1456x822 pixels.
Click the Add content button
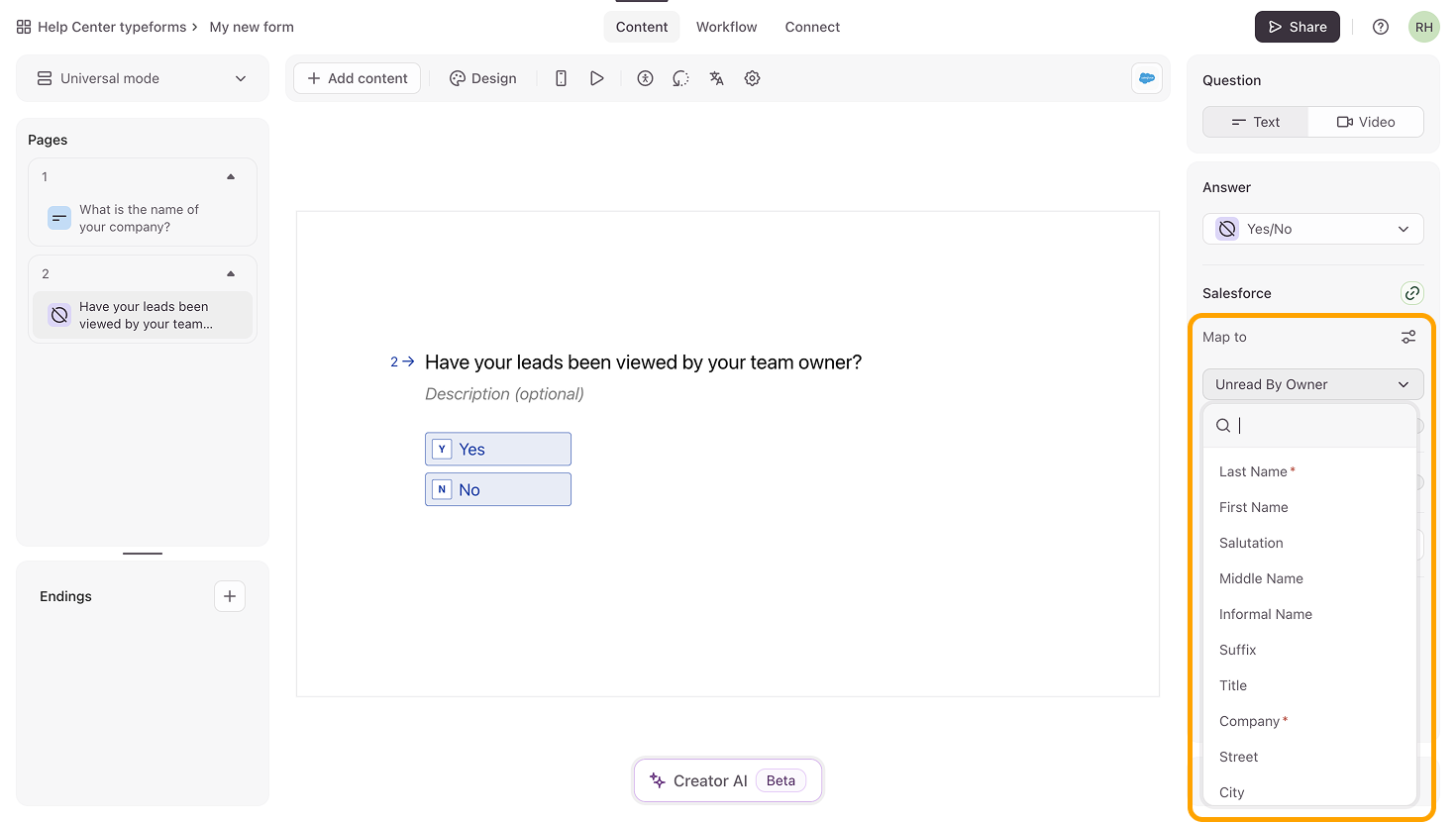357,78
